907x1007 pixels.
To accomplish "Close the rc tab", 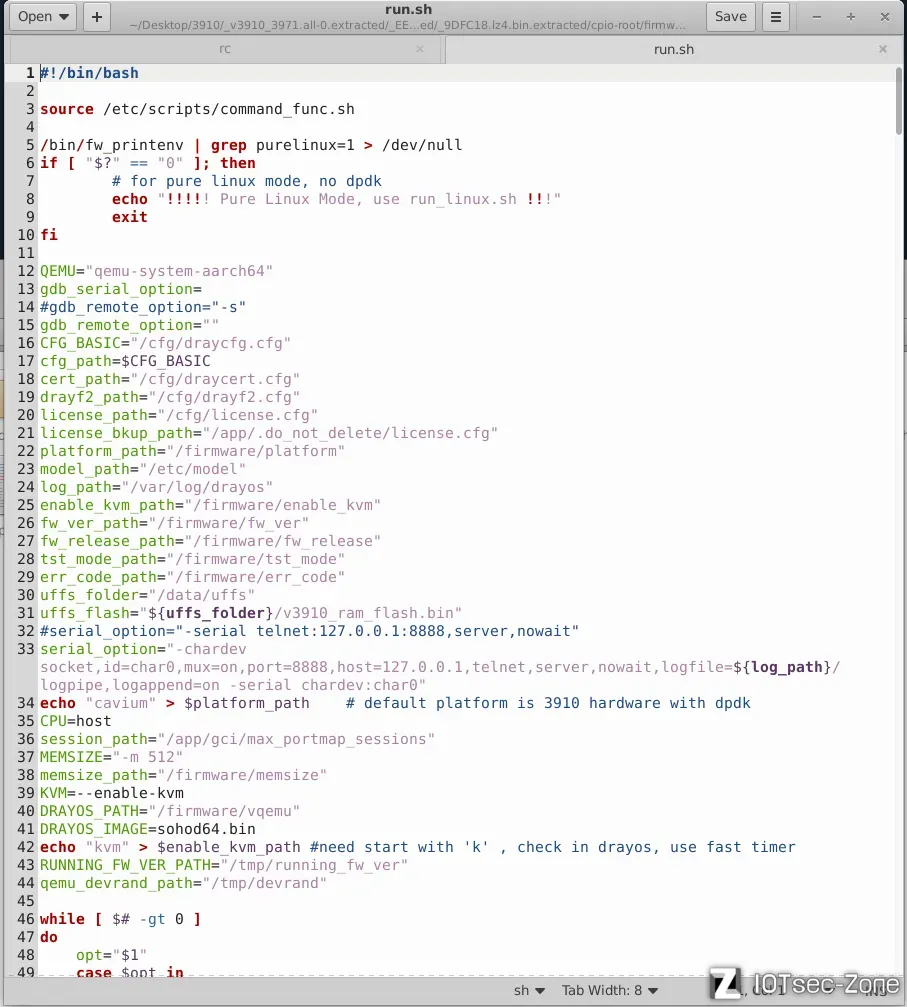I will click(x=420, y=49).
